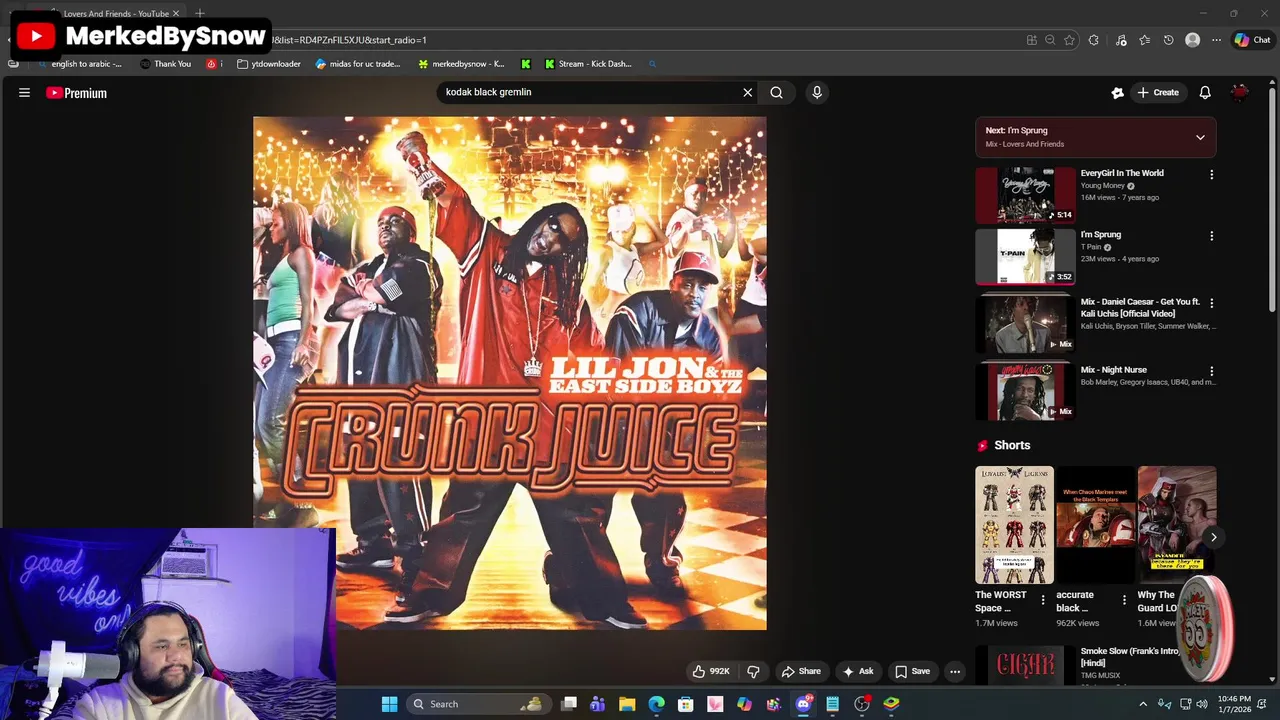Show hidden system tray icons

click(x=1143, y=704)
